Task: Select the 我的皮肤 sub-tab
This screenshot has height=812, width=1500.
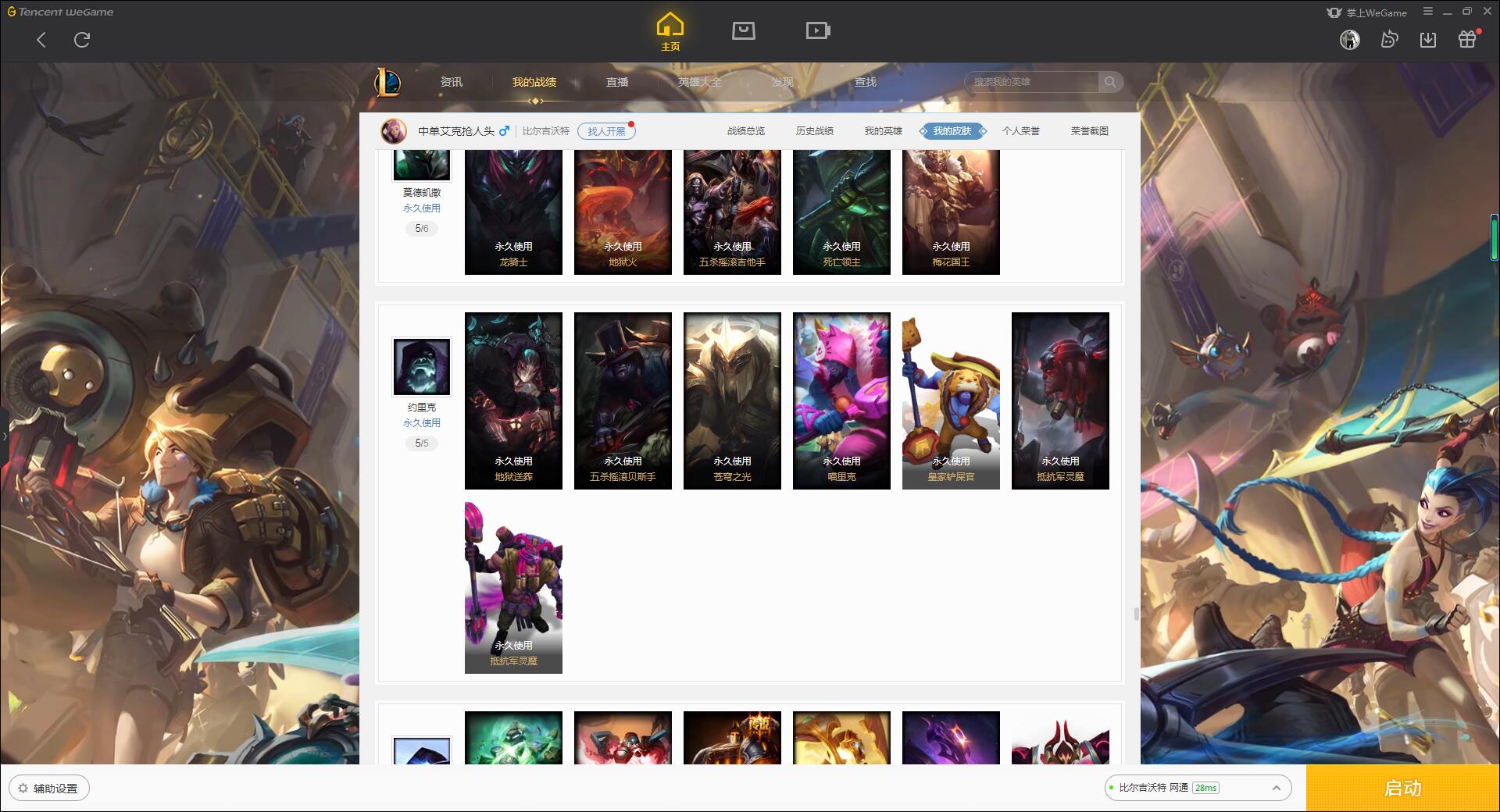Action: pos(952,131)
